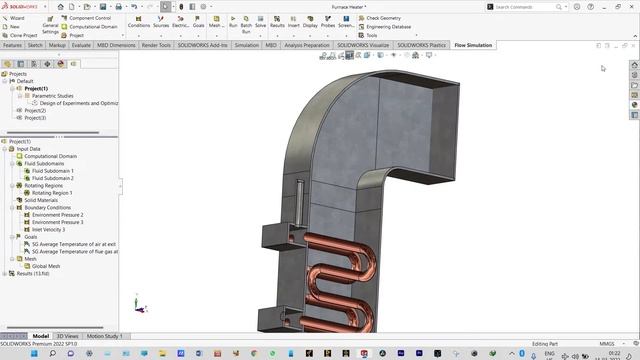640x360 pixels.
Task: Open Windows taskbar search
Action: (53, 353)
